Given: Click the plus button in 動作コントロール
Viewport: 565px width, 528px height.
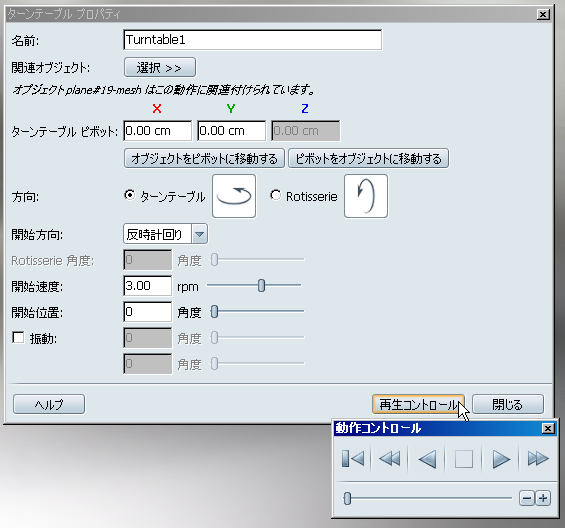Looking at the screenshot, I should pos(543,498).
